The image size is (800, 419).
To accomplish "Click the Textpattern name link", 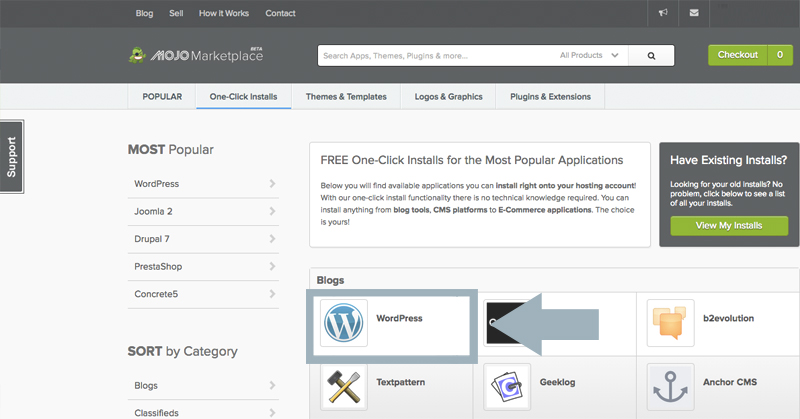I will coord(401,382).
